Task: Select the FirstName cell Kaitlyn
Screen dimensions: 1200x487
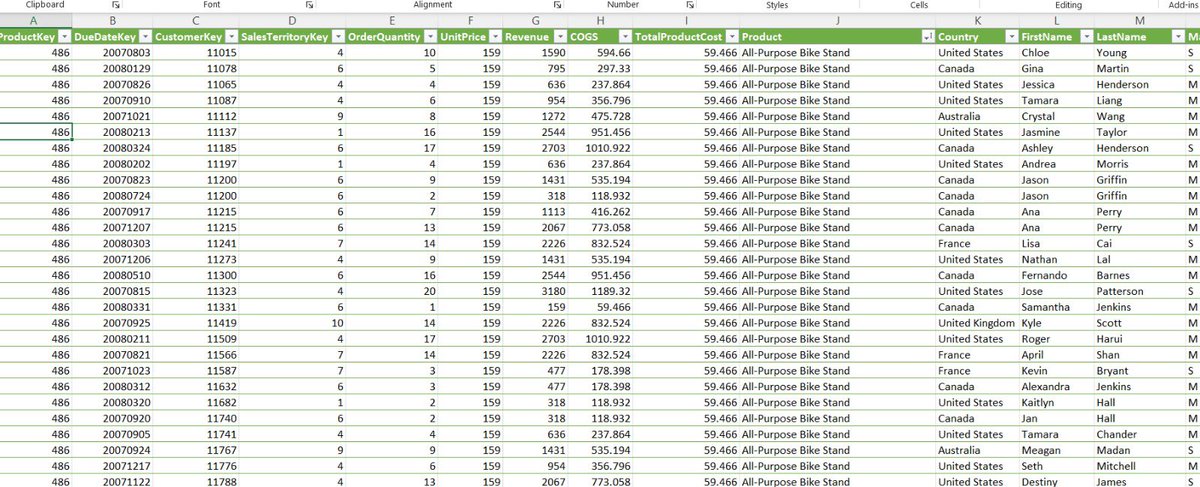Action: click(1056, 403)
